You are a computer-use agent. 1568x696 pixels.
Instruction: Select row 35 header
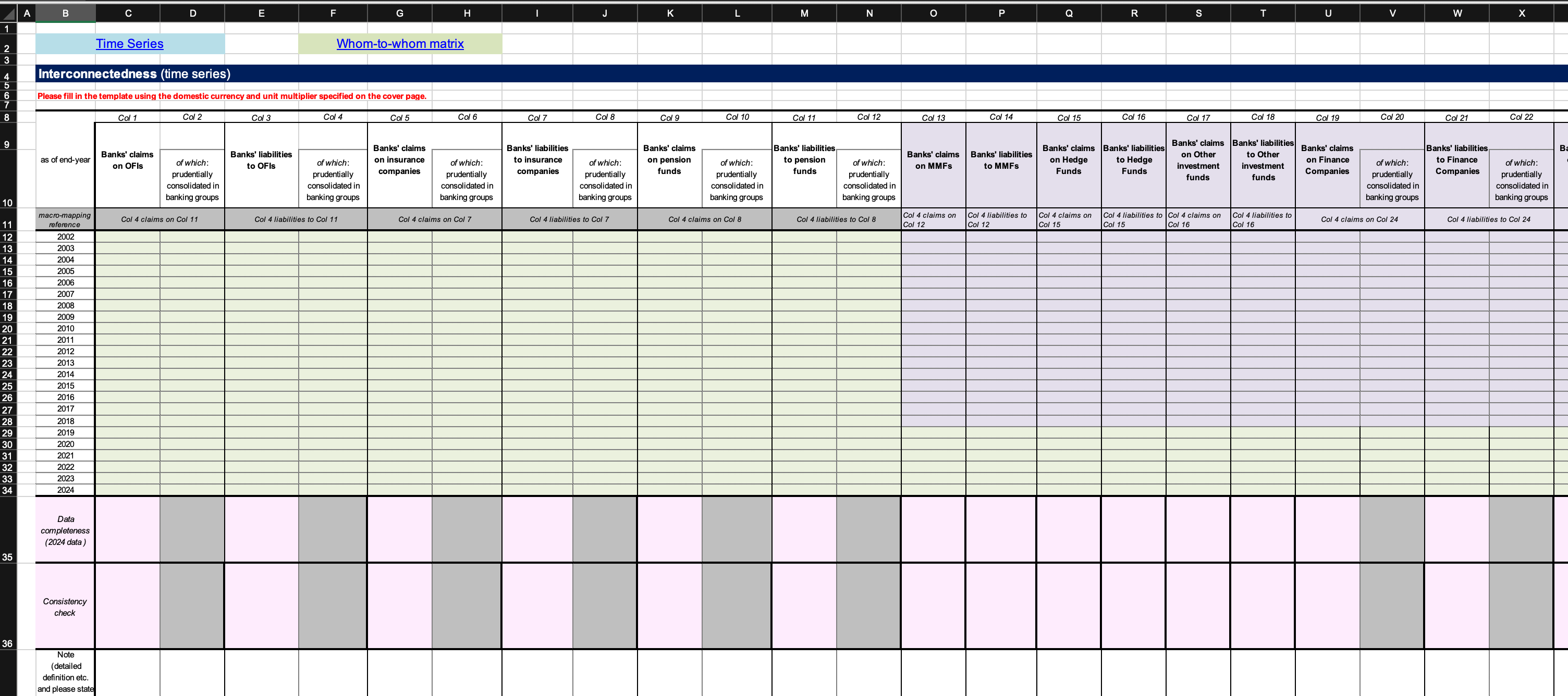tap(7, 557)
